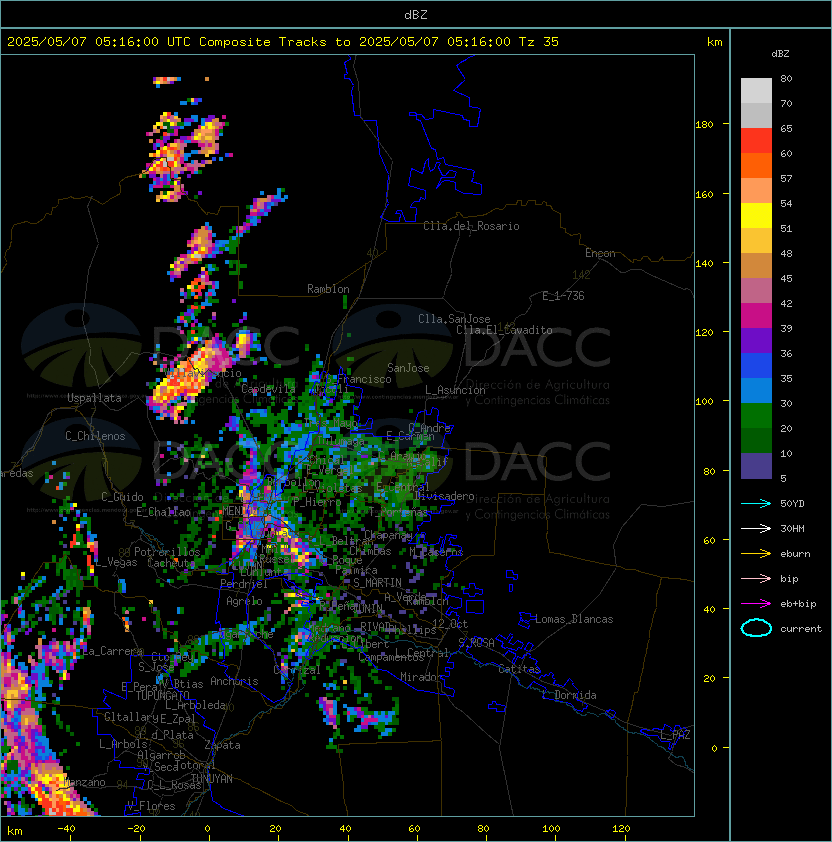This screenshot has height=842, width=832.
Task: Select the green 30-20 dBZ legend swatch
Action: 756,416
